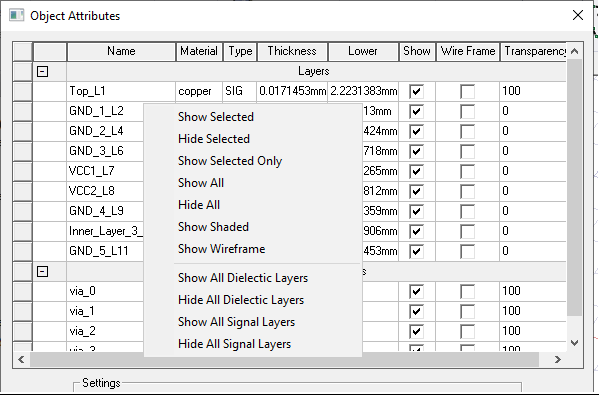The height and width of the screenshot is (400, 599).
Task: Select the via_2 name cell
Action: pos(105,331)
